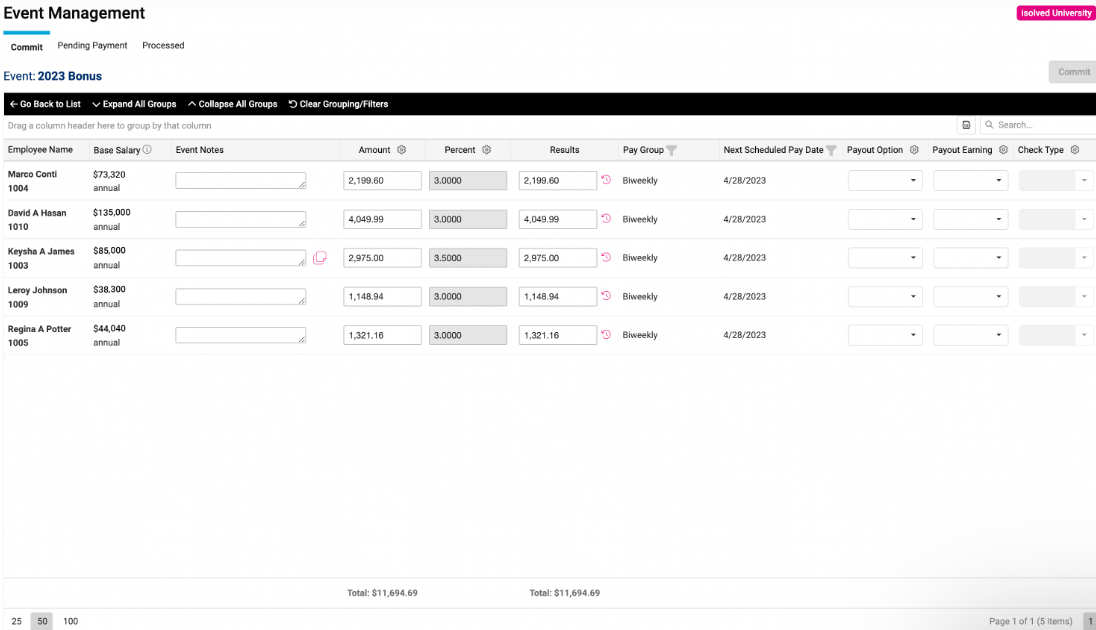The image size is (1096, 630).
Task: Click the Next Scheduled Pay Date filter icon
Action: [831, 150]
